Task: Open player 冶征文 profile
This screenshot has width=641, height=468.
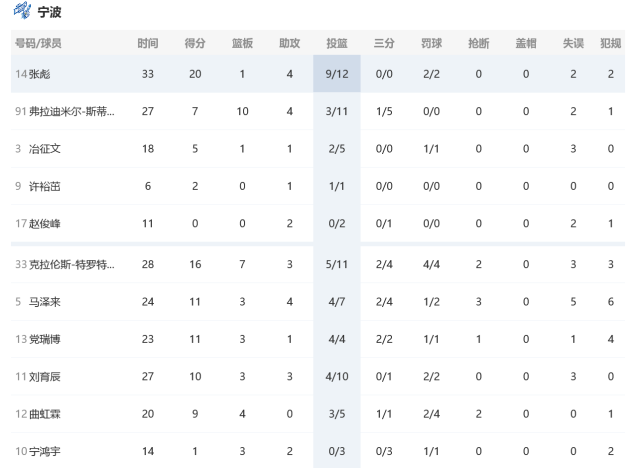Action: coord(45,149)
